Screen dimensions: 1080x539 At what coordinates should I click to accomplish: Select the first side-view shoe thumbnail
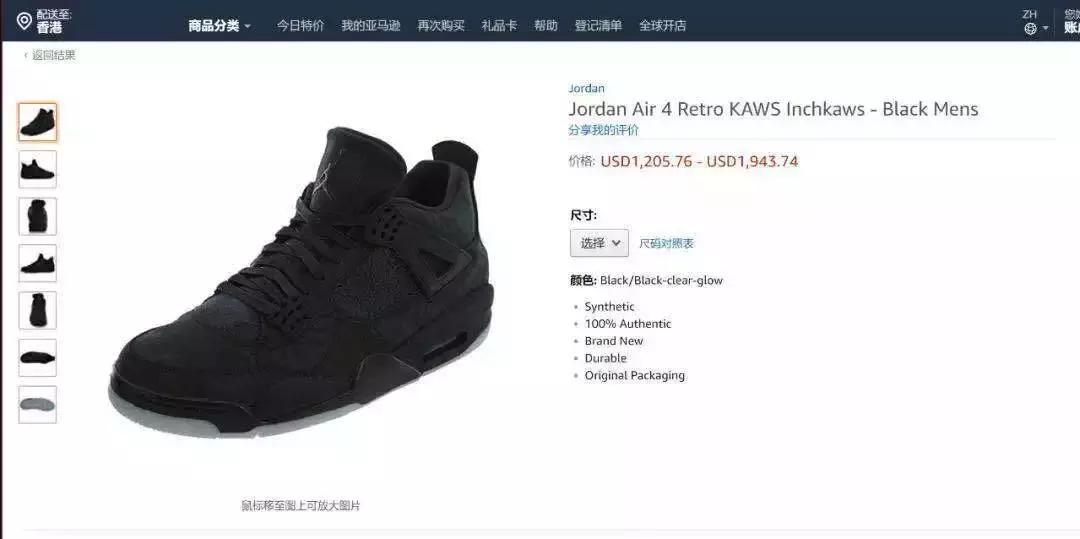(37, 122)
